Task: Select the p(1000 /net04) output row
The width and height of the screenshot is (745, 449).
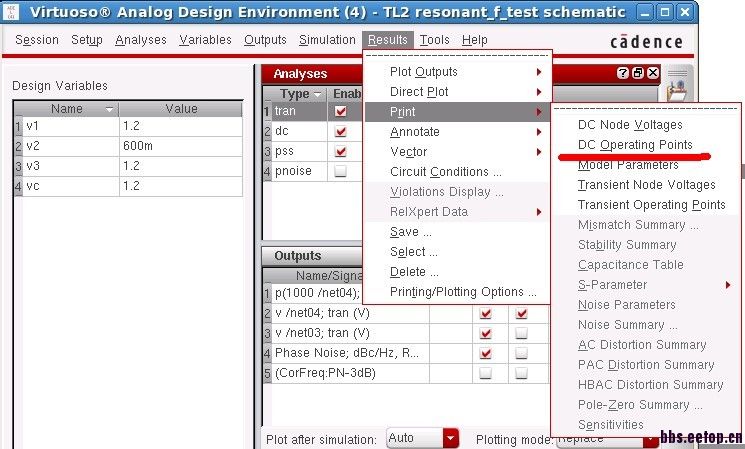Action: pos(316,293)
